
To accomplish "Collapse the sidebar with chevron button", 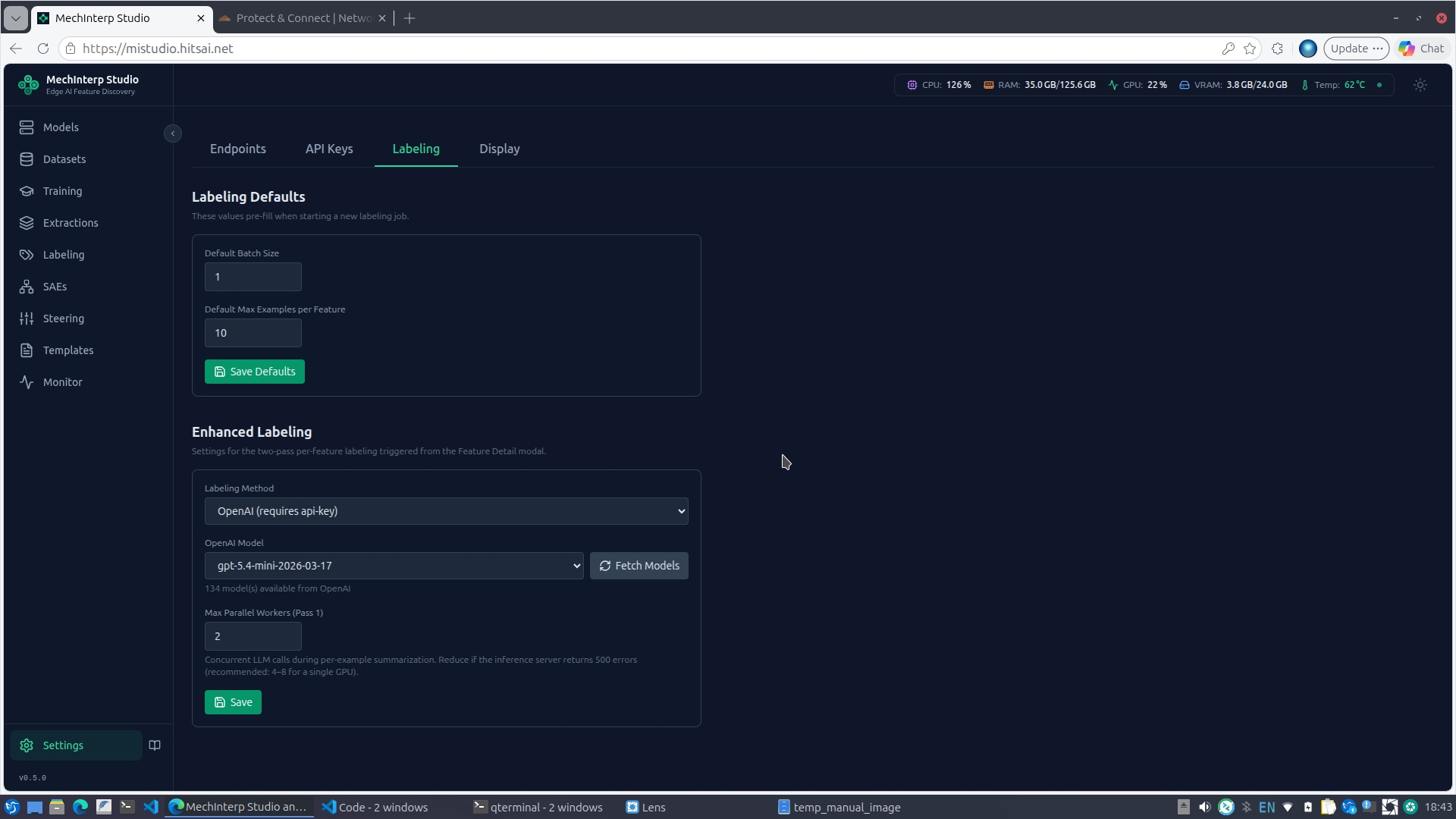I will point(173,133).
